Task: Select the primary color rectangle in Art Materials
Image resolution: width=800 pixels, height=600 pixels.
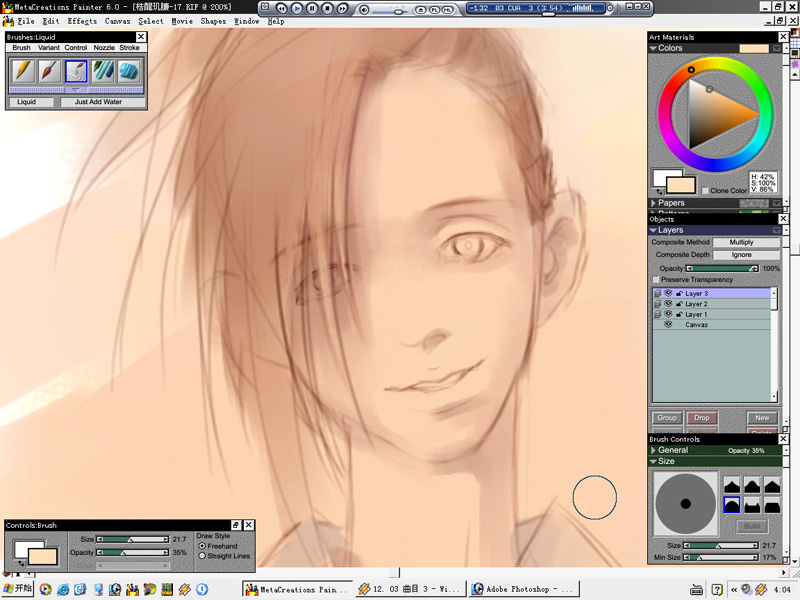Action: point(681,185)
